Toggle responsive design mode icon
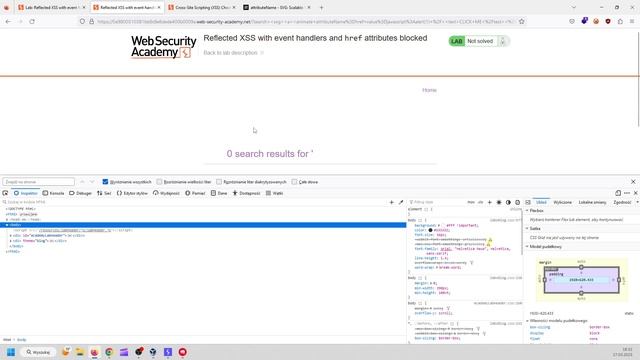The height and width of the screenshot is (360, 640). pyautogui.click(x=618, y=193)
